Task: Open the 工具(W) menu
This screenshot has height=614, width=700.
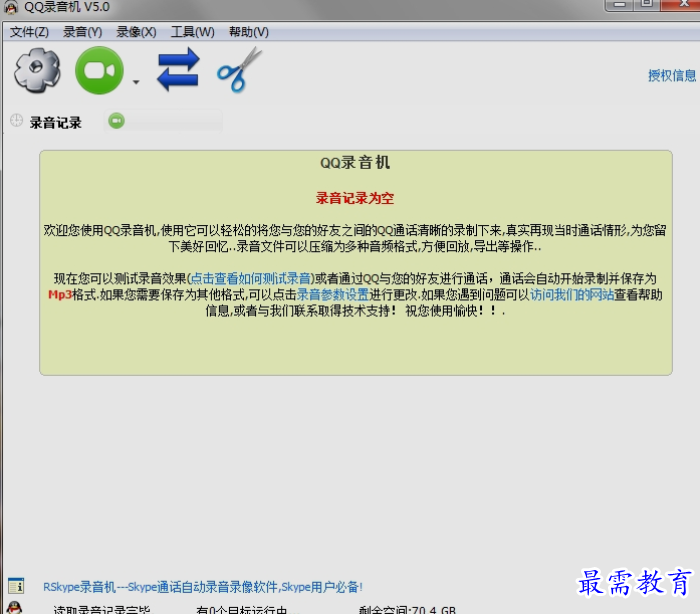Action: point(192,32)
